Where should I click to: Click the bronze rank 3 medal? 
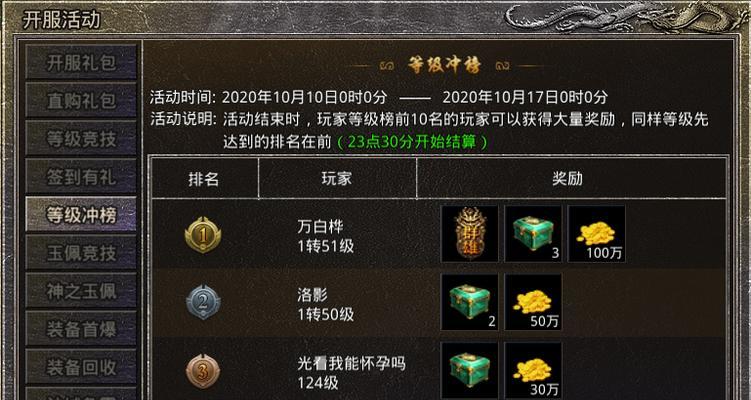tap(203, 371)
